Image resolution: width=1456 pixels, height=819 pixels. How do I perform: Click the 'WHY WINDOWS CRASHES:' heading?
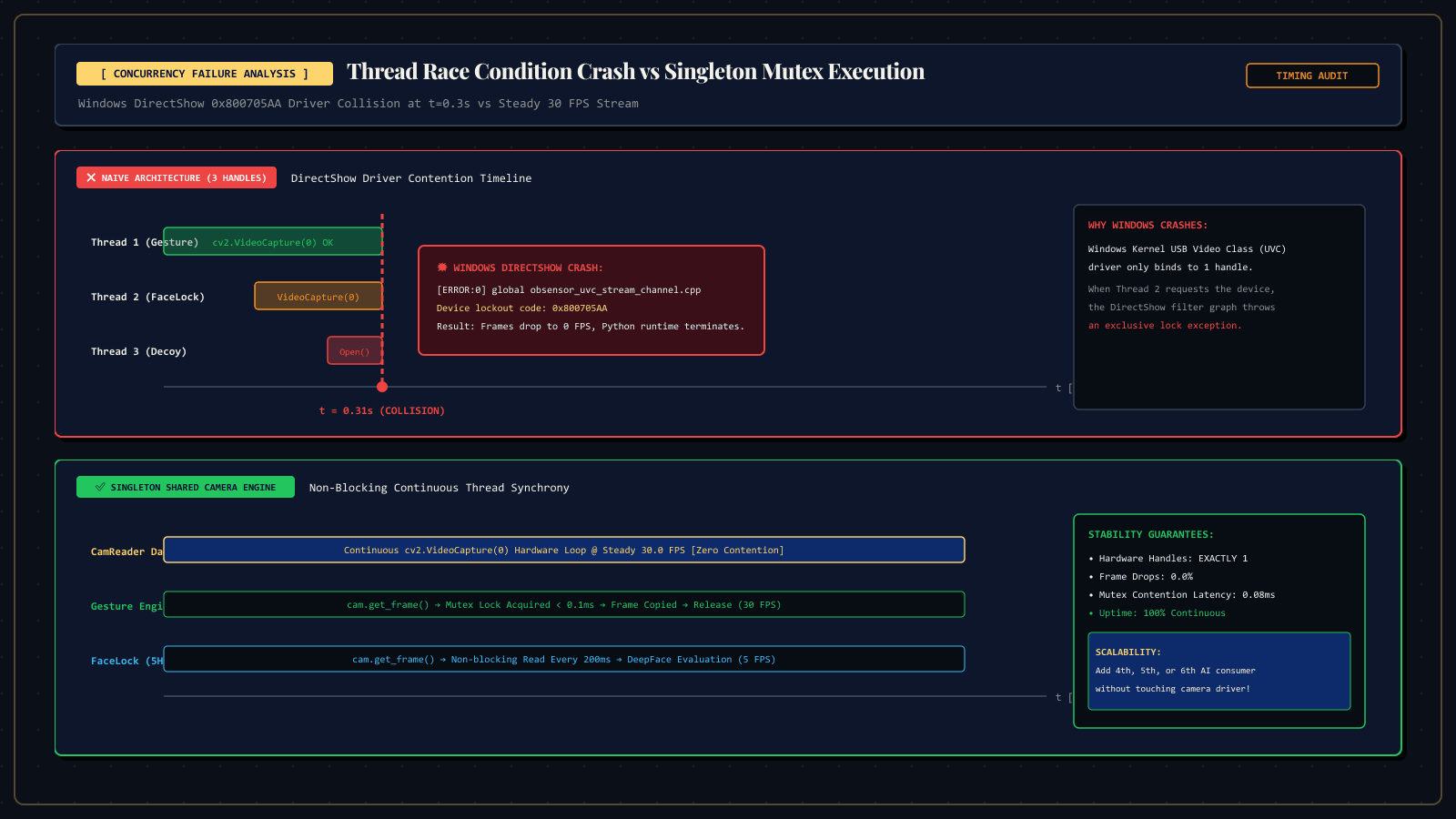[x=1148, y=226]
